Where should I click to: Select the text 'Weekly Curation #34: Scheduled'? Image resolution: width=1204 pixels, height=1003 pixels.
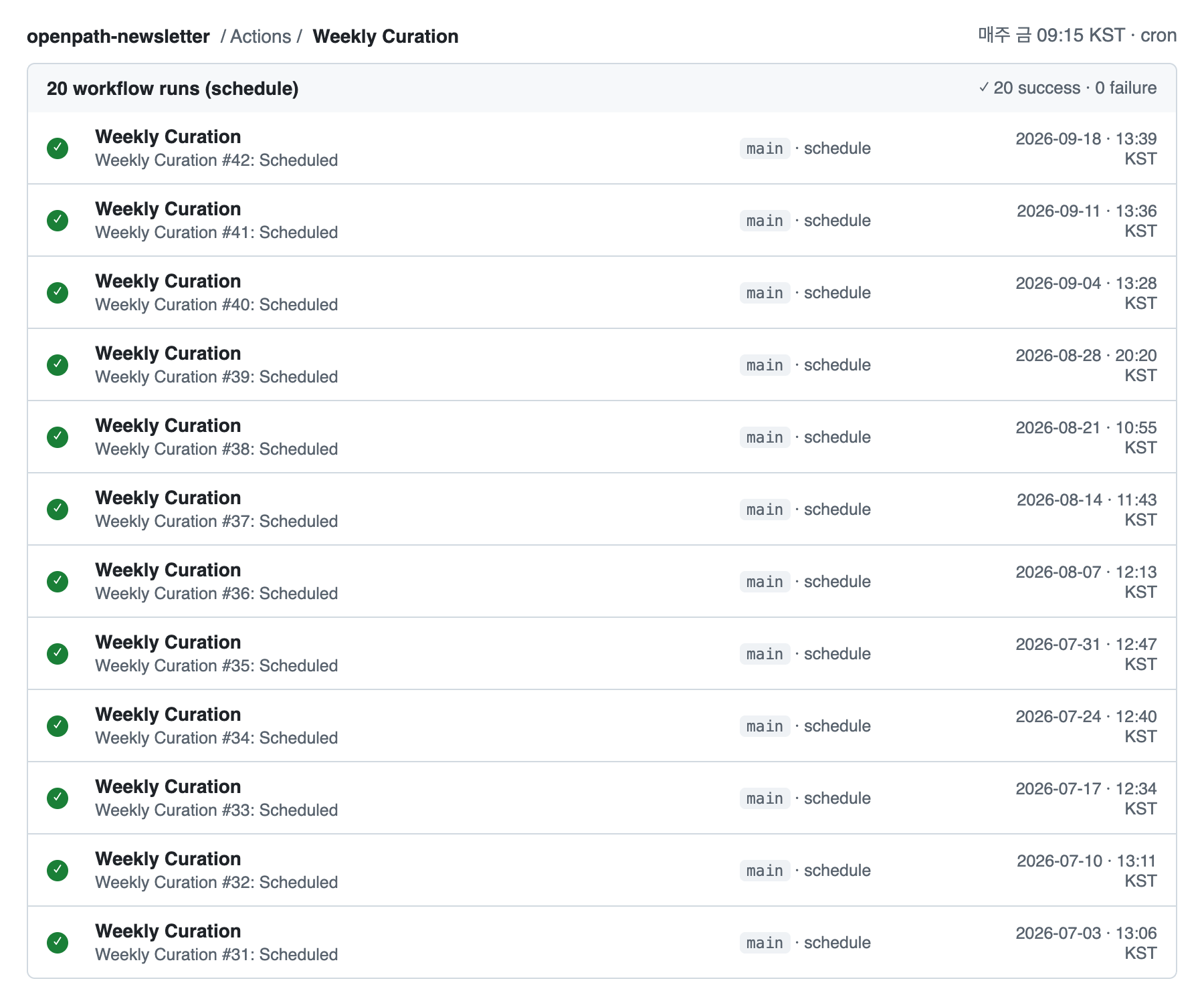[x=217, y=738]
